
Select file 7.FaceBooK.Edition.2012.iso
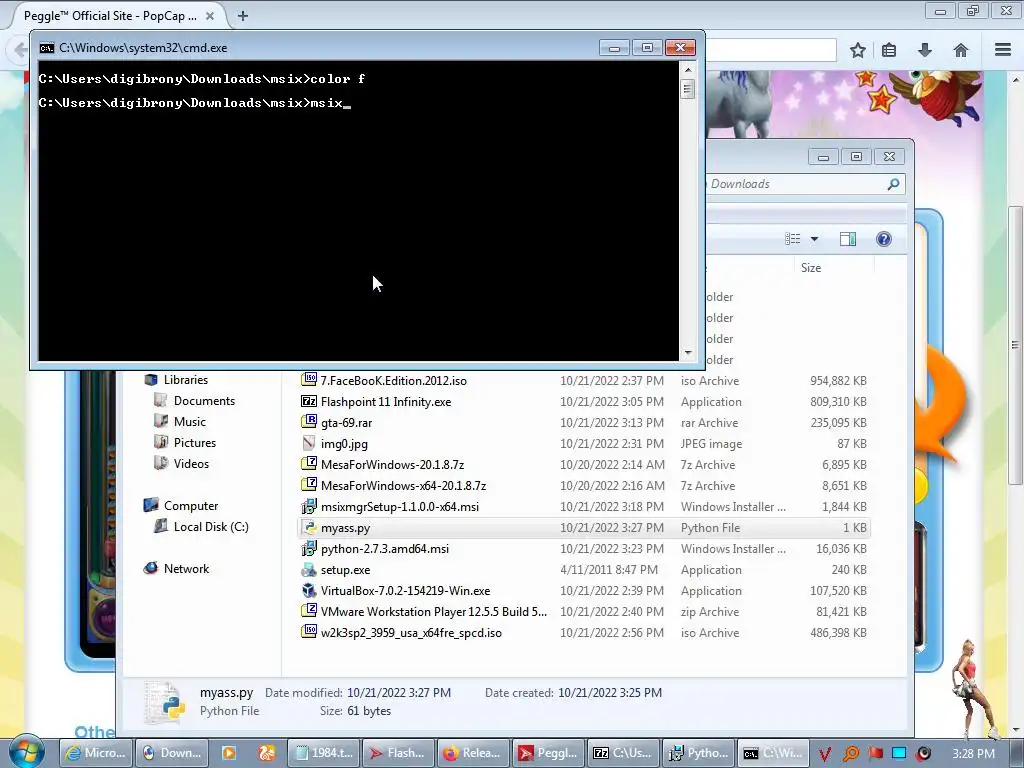coord(393,381)
